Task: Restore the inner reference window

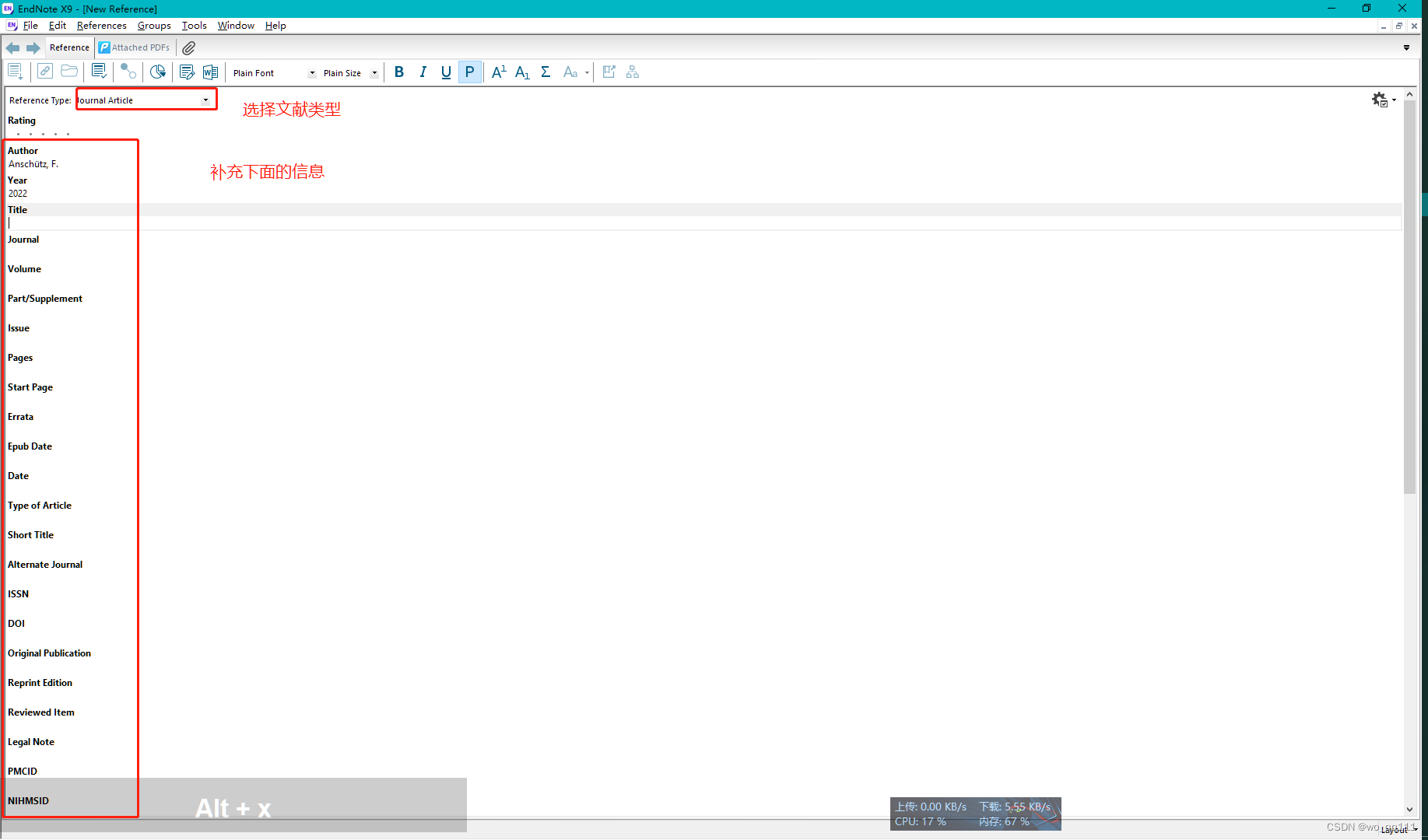Action: pos(1398,26)
